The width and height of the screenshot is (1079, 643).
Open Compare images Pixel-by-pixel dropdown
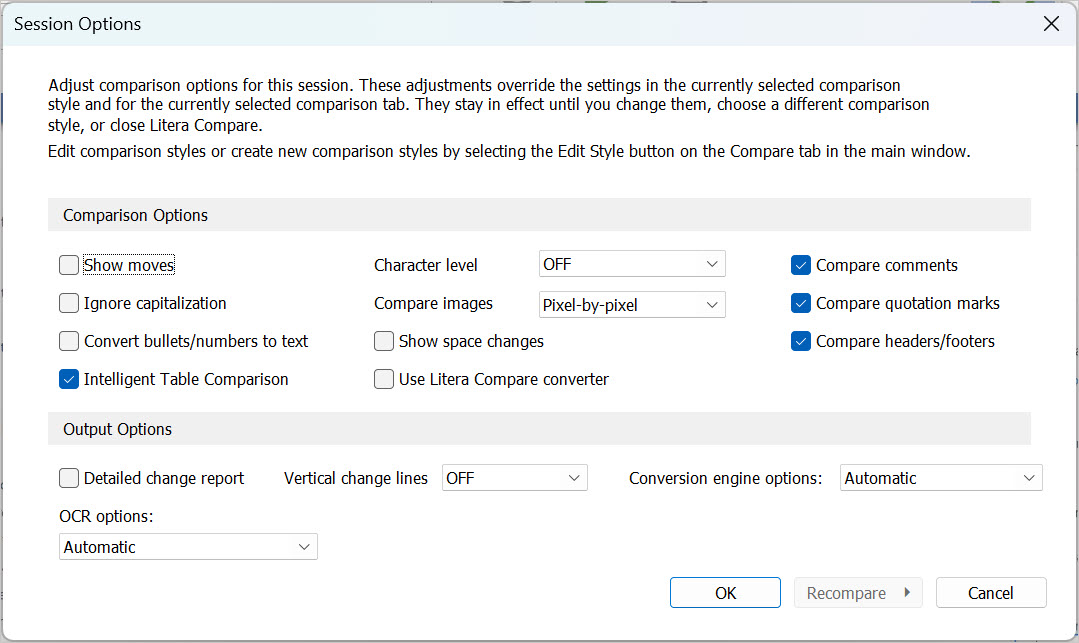pos(632,304)
